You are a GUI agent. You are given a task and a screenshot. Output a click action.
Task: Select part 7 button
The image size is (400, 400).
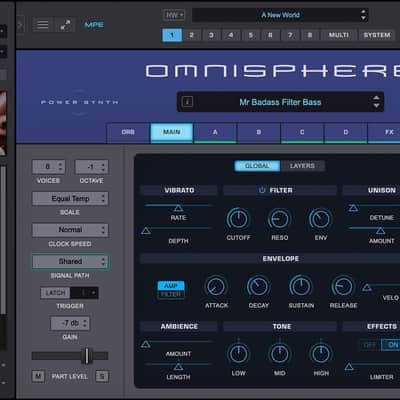click(x=290, y=35)
